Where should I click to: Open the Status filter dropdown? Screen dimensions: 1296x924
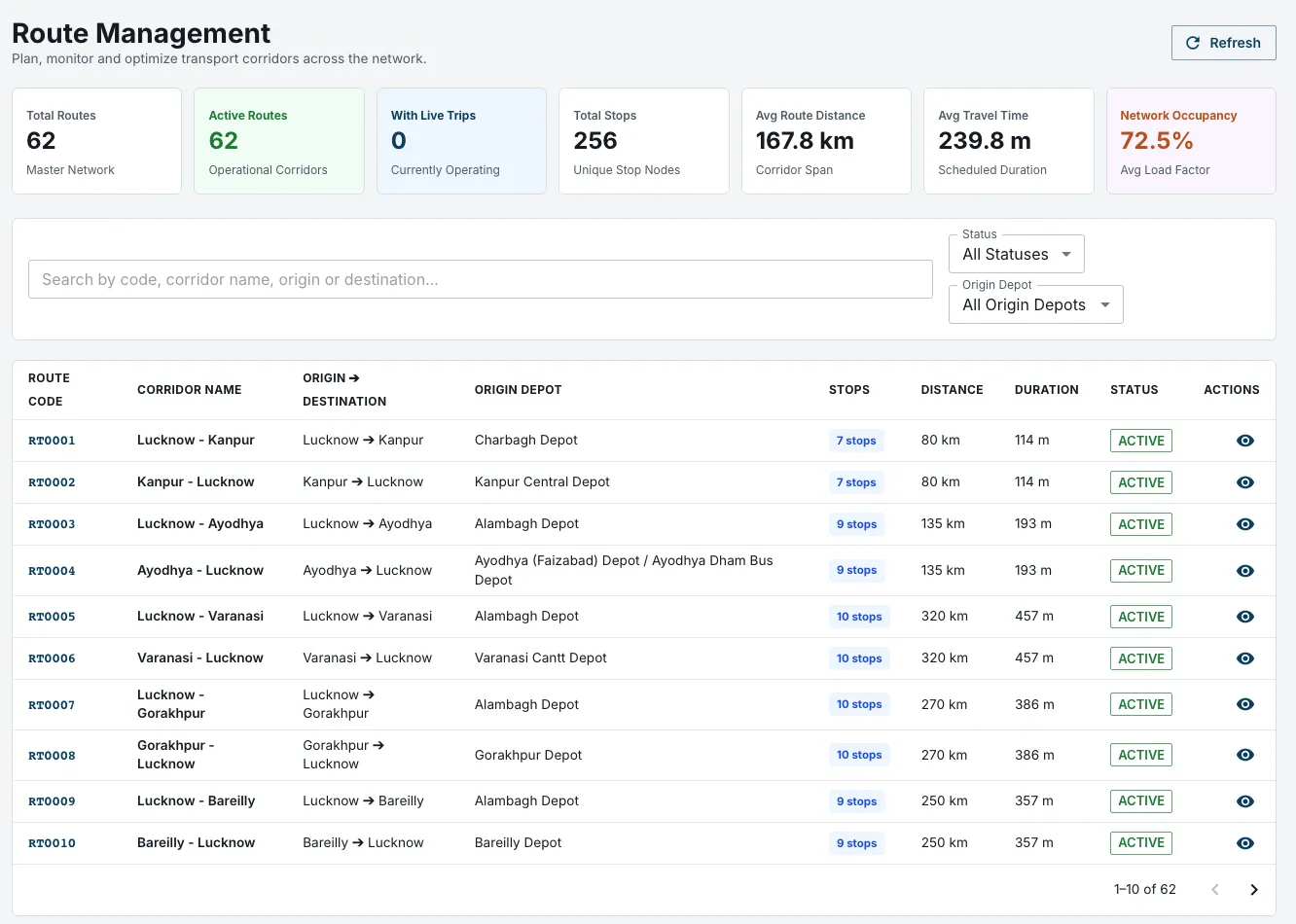pos(1016,254)
